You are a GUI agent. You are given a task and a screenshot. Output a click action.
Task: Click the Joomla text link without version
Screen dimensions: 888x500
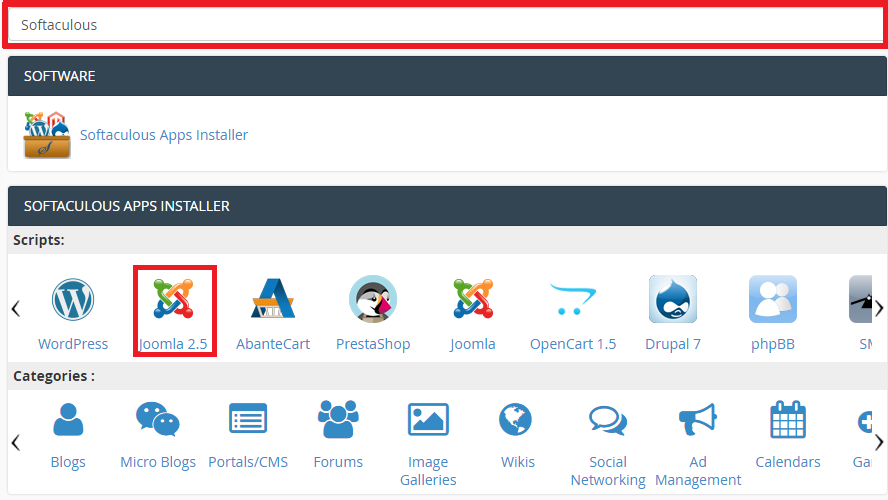click(473, 344)
